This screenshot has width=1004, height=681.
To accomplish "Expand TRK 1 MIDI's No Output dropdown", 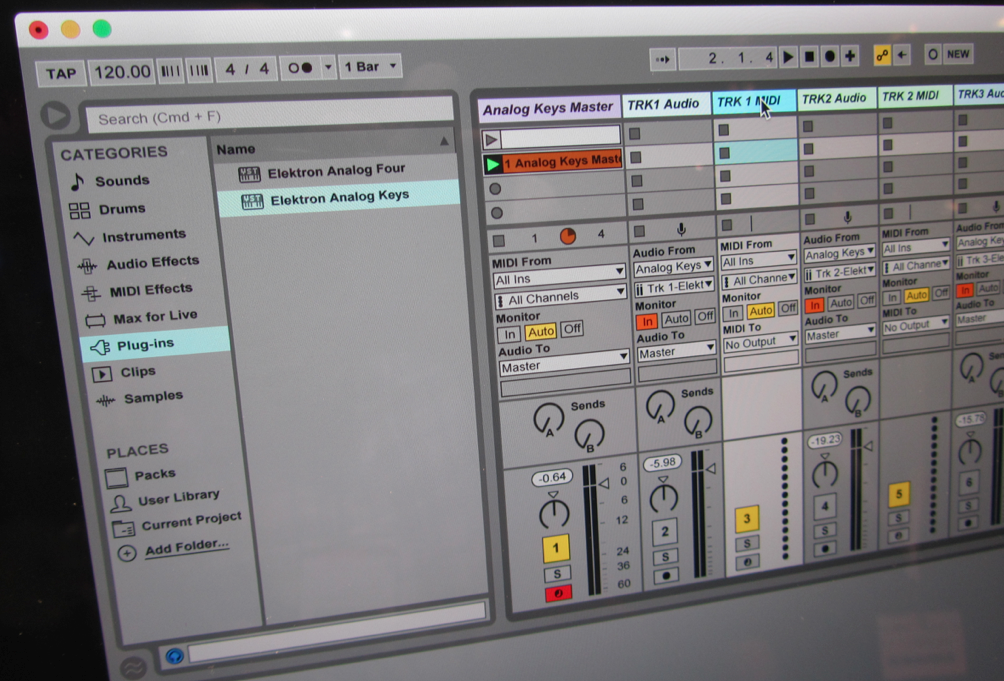I will click(x=761, y=342).
